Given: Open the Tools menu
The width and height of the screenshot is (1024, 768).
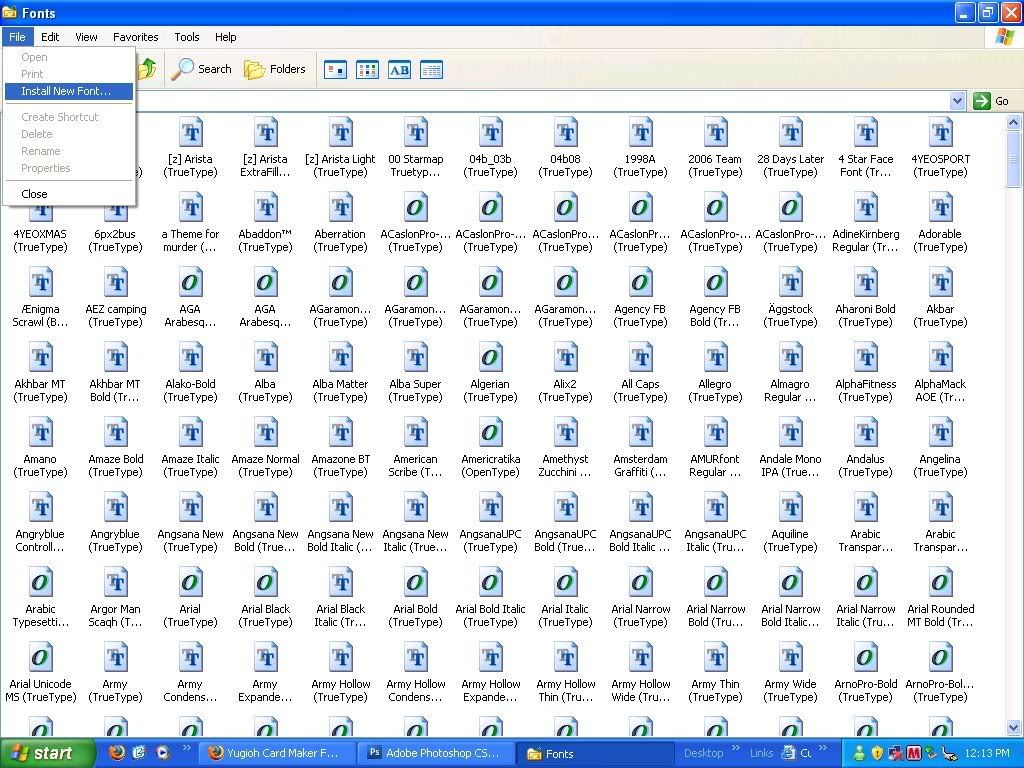Looking at the screenshot, I should click(187, 37).
